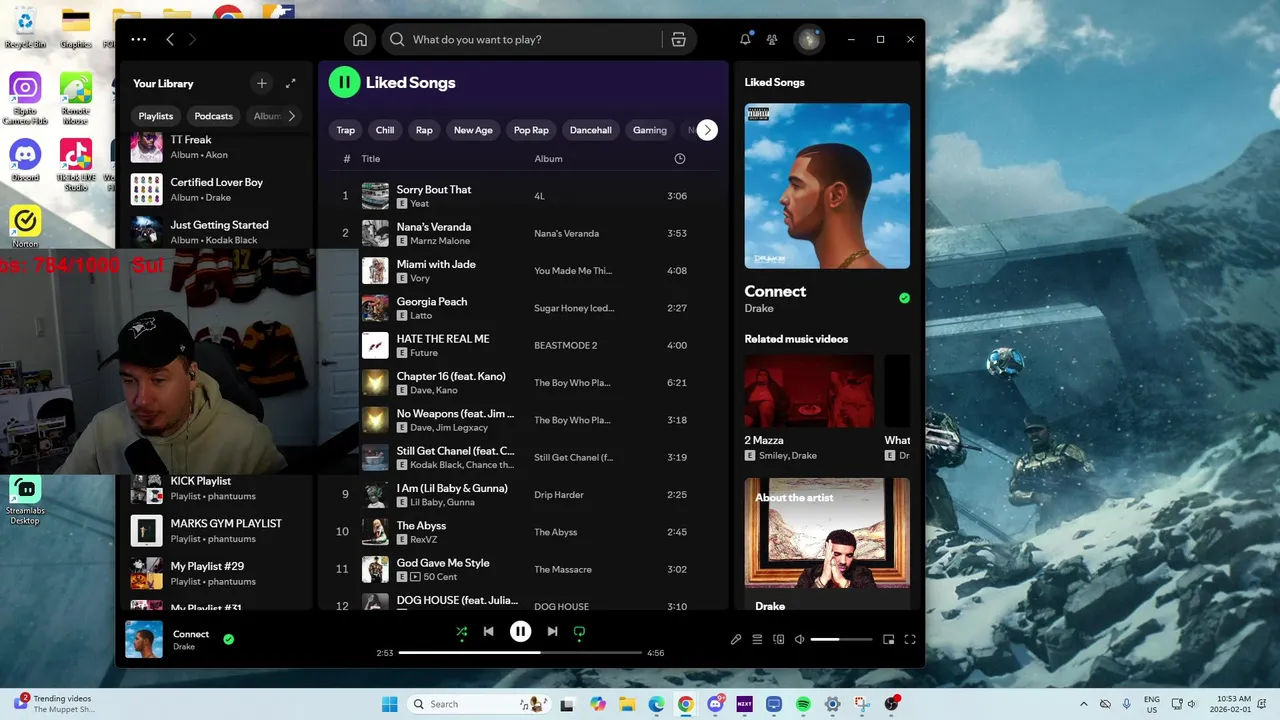Screen dimensions: 1280x720
Task: Open 2 Mazza related music video
Action: [x=809, y=408]
